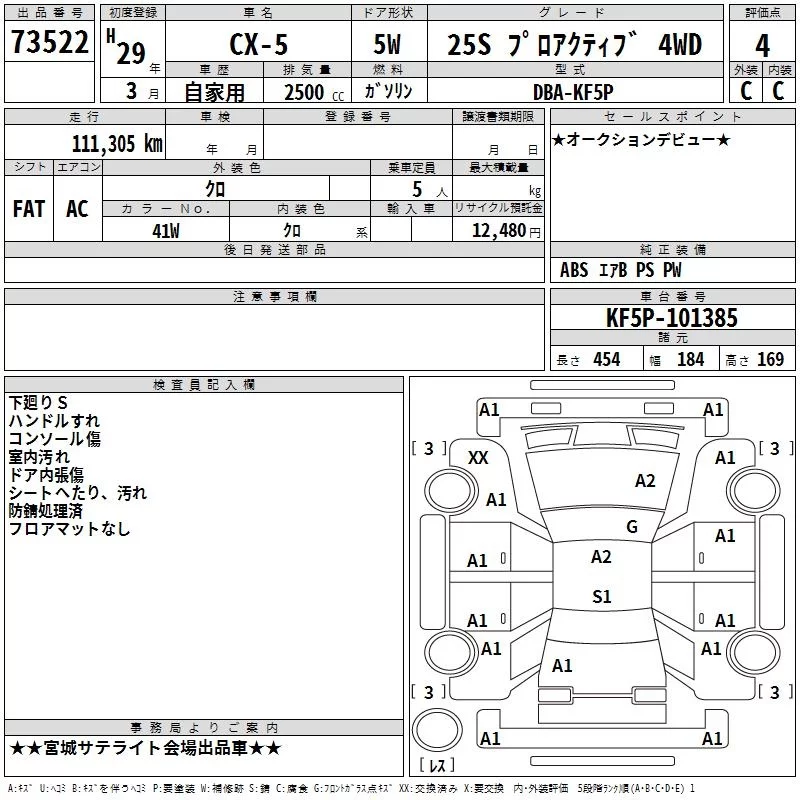
Task: Select the air conditioner value AC
Action: click(77, 209)
